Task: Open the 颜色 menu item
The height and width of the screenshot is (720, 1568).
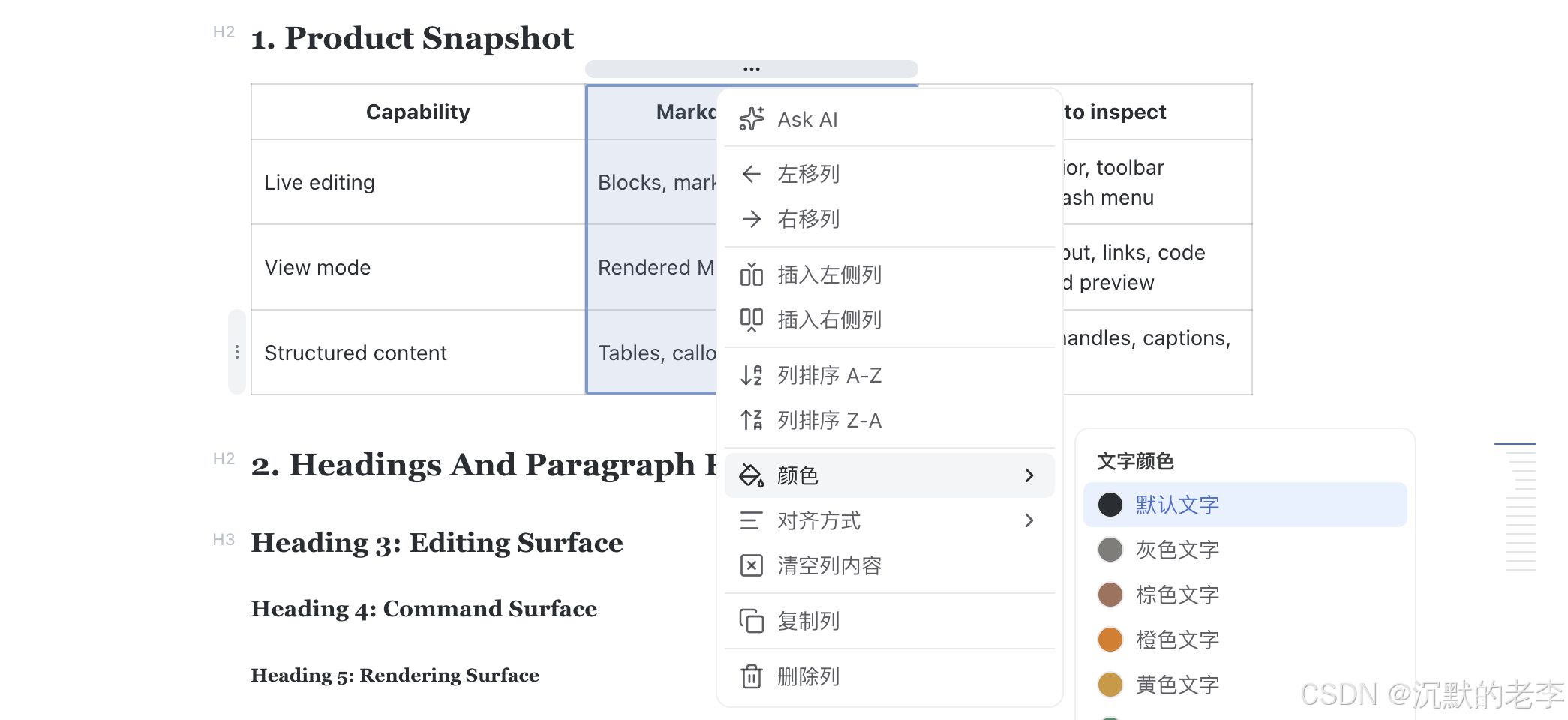Action: pos(890,475)
